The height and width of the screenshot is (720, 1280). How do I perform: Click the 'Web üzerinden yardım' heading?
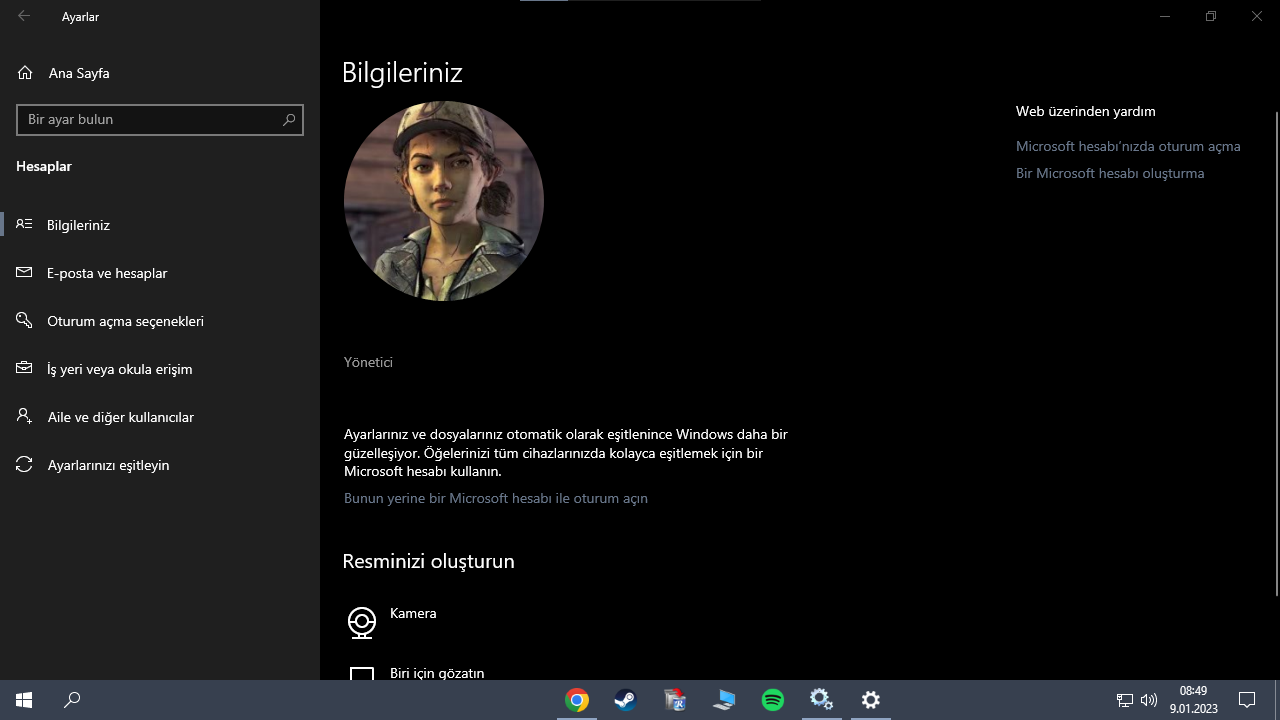coord(1086,111)
